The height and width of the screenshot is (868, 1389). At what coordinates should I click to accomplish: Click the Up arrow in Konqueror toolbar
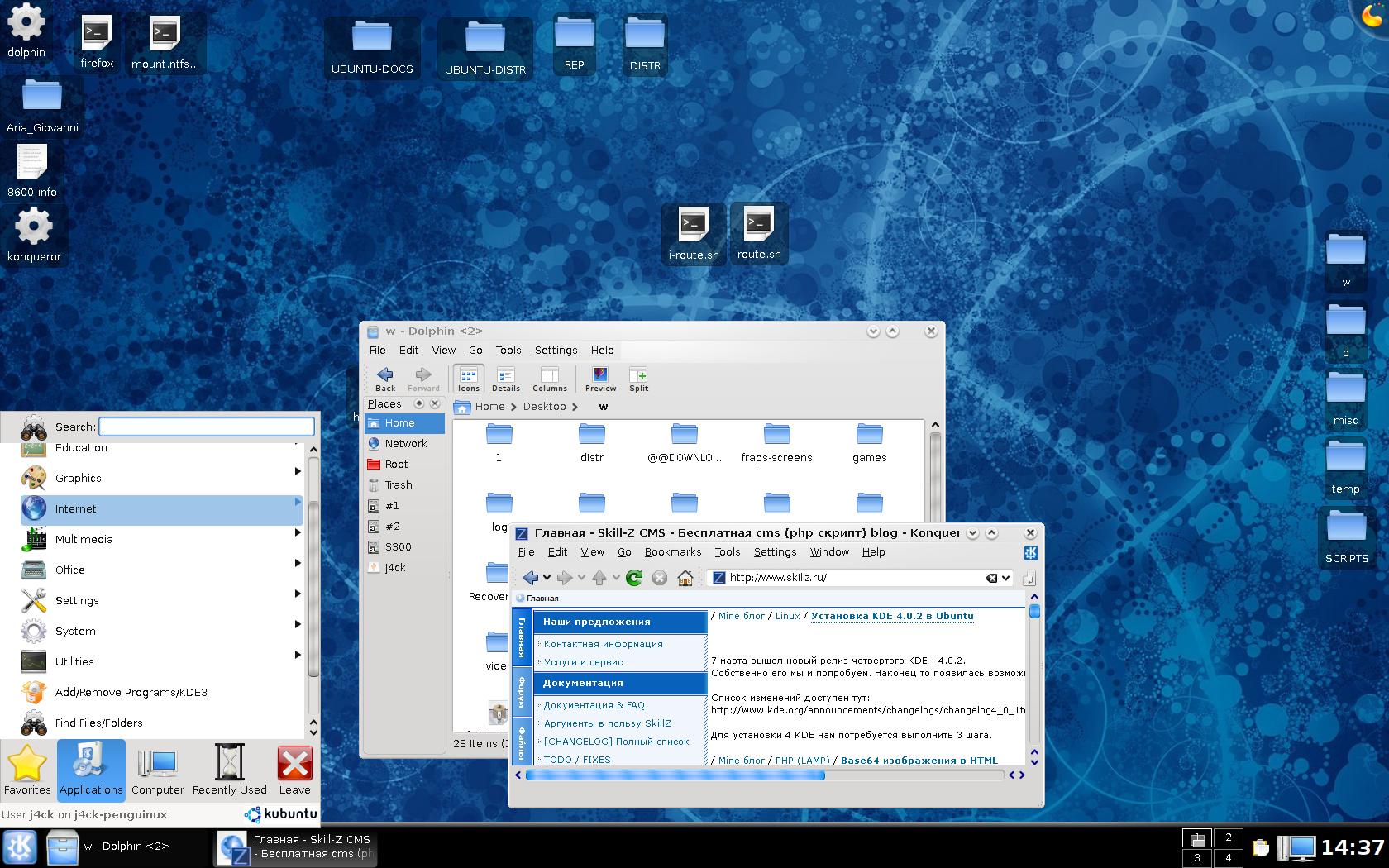pyautogui.click(x=599, y=578)
